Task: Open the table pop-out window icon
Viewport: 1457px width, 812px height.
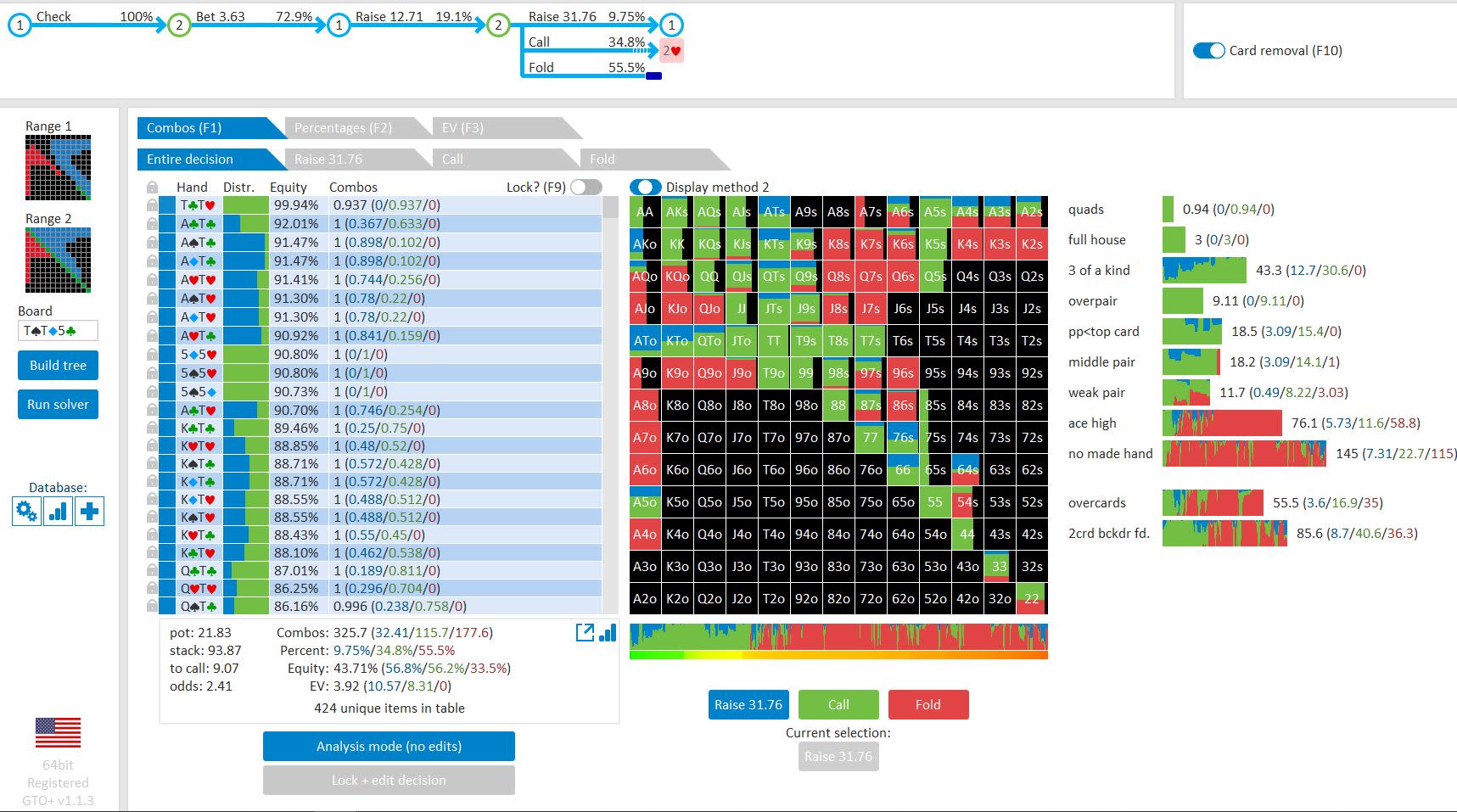Action: (x=585, y=632)
